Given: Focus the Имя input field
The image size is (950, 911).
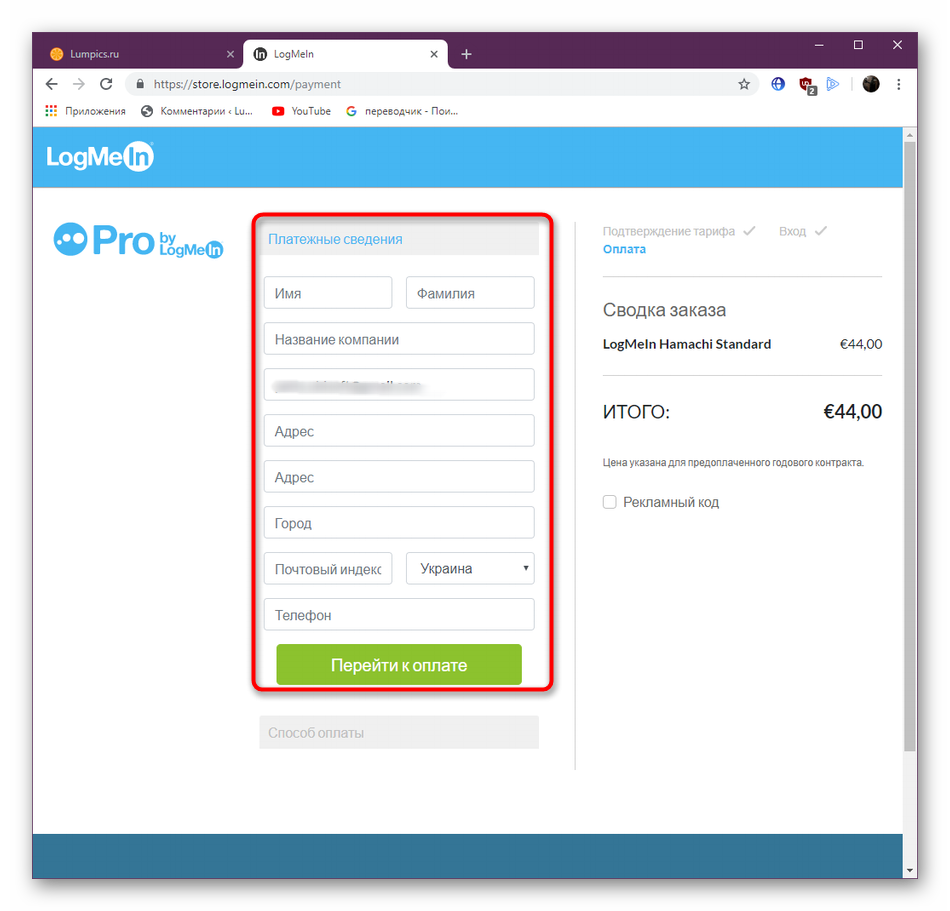Looking at the screenshot, I should coord(328,293).
